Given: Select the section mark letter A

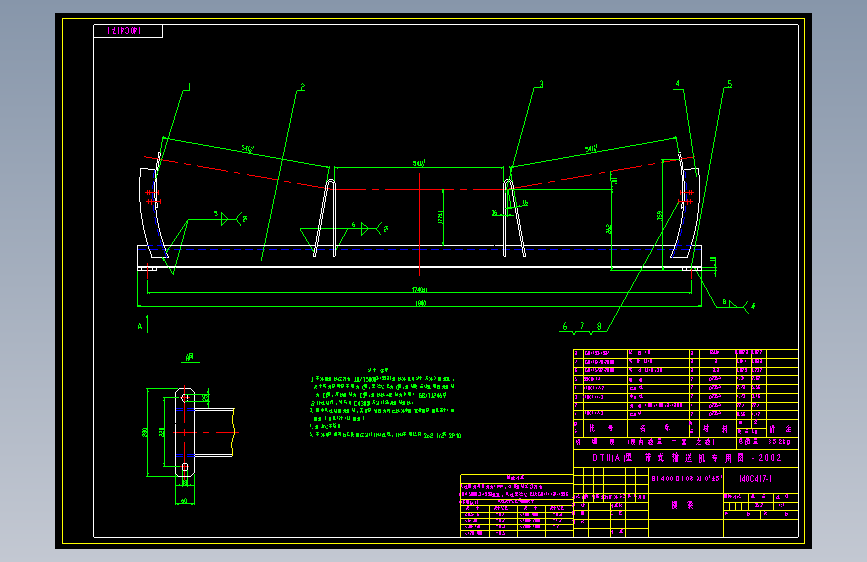Looking at the screenshot, I should click(140, 326).
